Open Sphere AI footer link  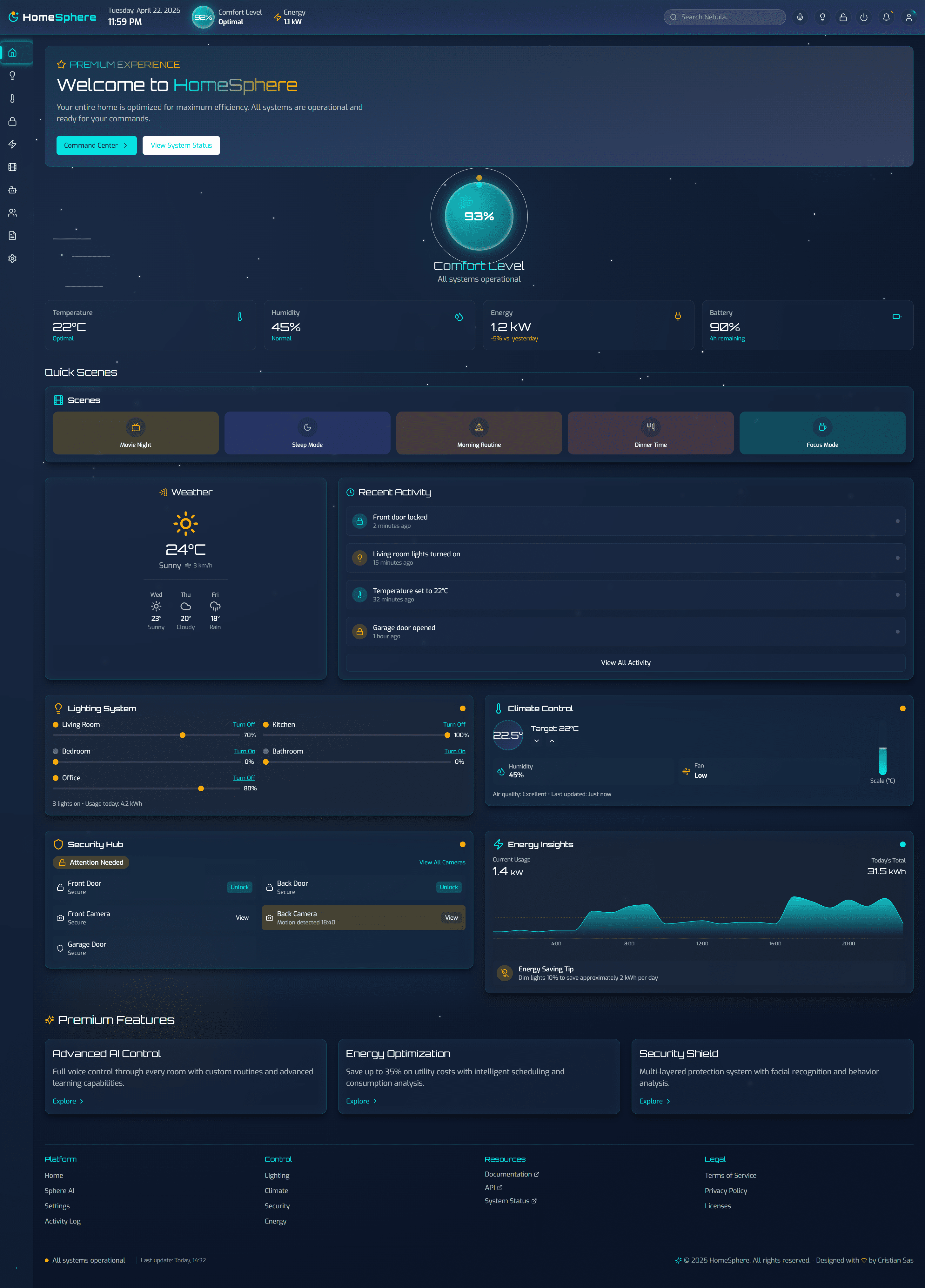(60, 1191)
